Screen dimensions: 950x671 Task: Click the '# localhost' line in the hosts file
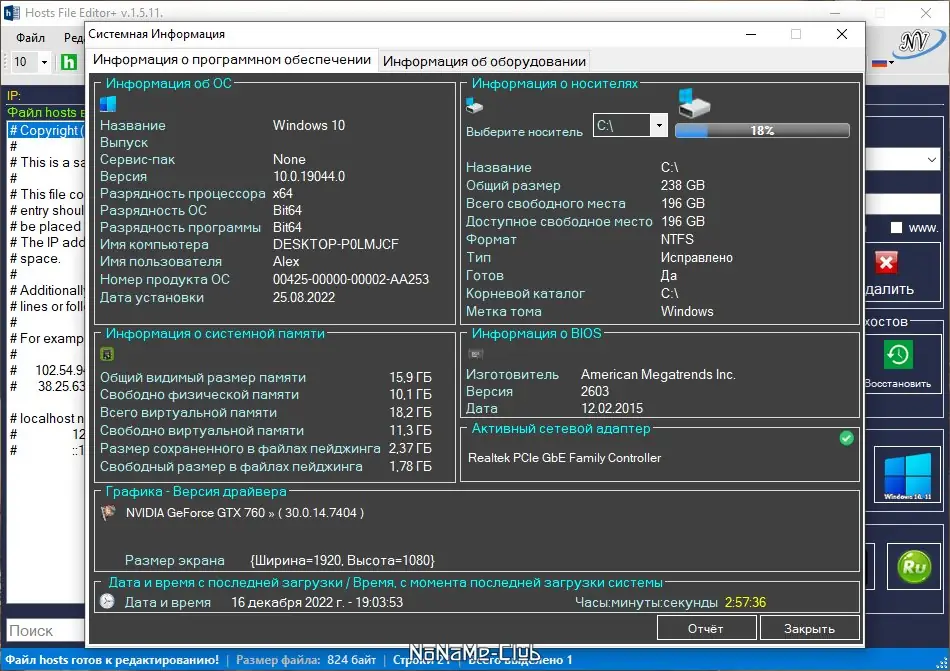46,418
